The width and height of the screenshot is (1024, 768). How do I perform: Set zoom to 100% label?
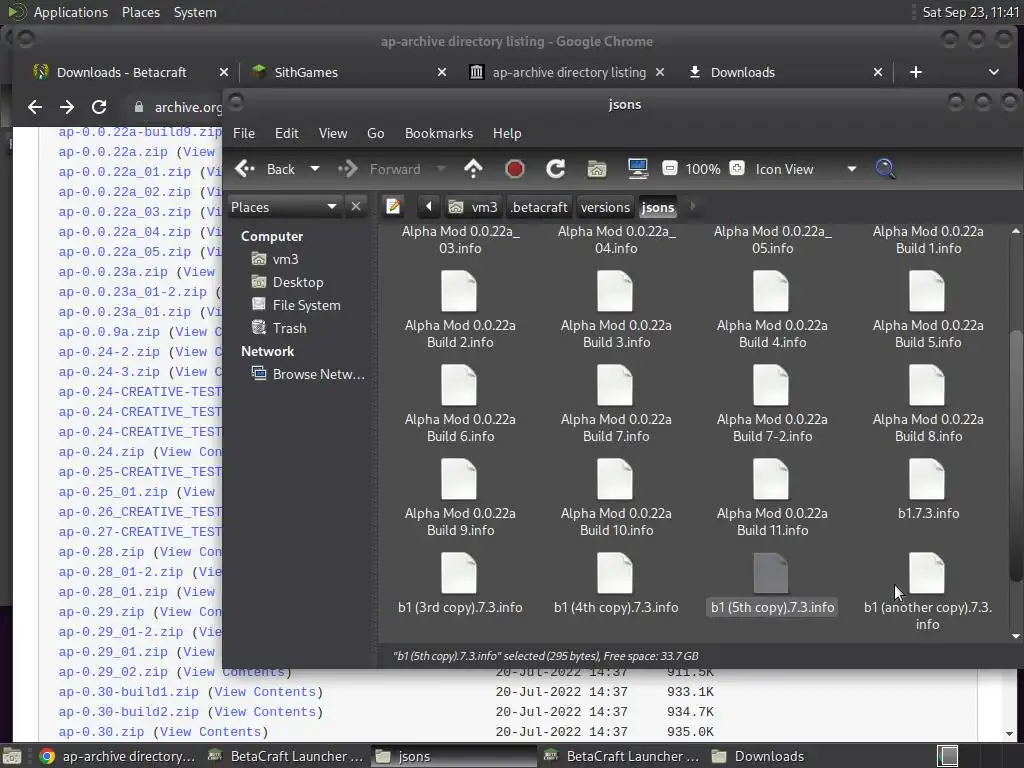point(703,169)
